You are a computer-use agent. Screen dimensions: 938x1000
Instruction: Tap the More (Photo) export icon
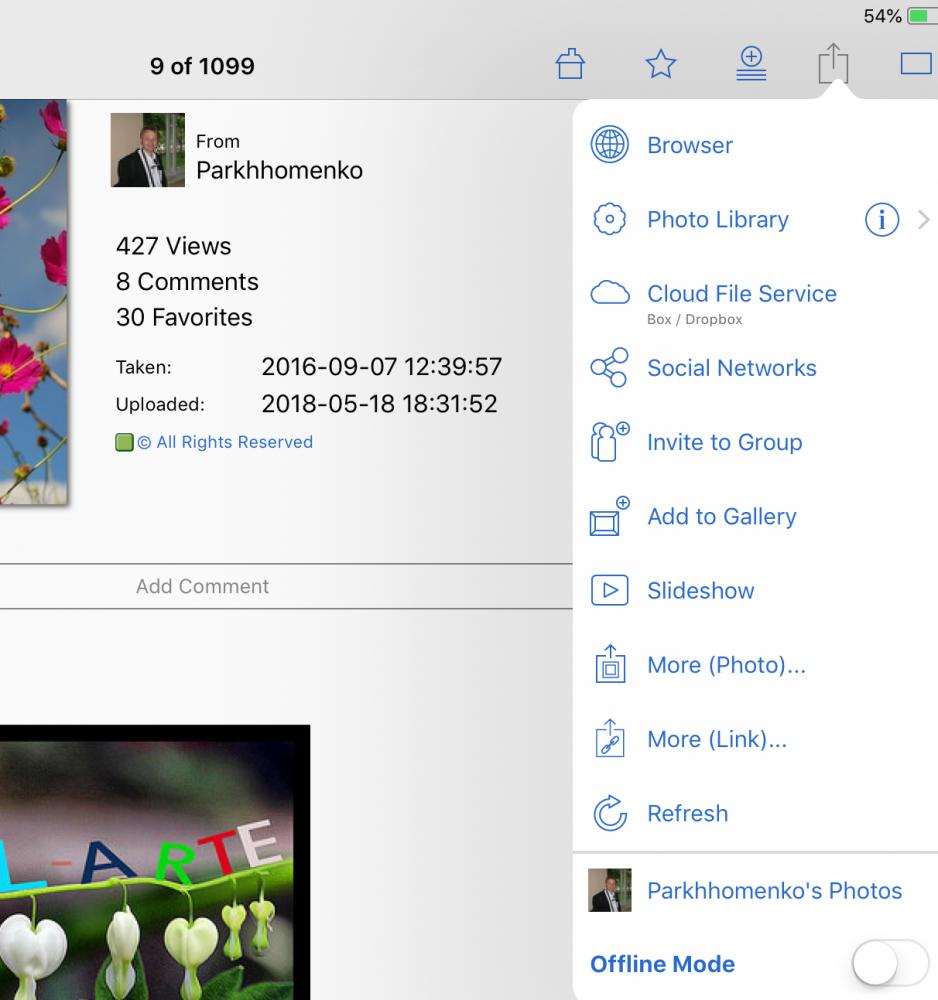pos(610,664)
